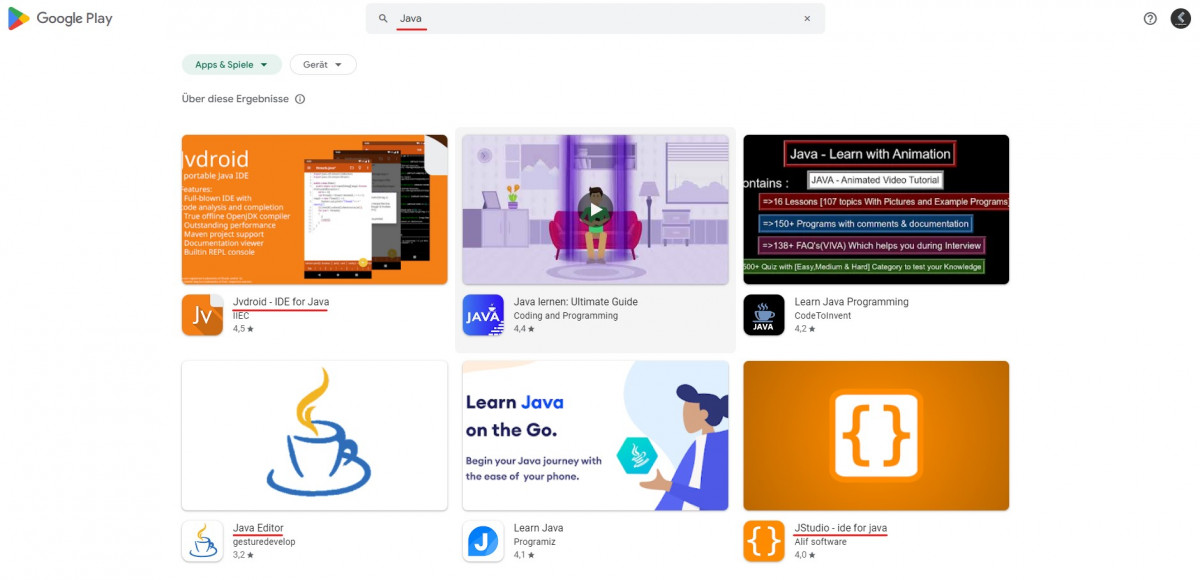Open the help question mark icon
The image size is (1200, 580).
tap(1150, 18)
